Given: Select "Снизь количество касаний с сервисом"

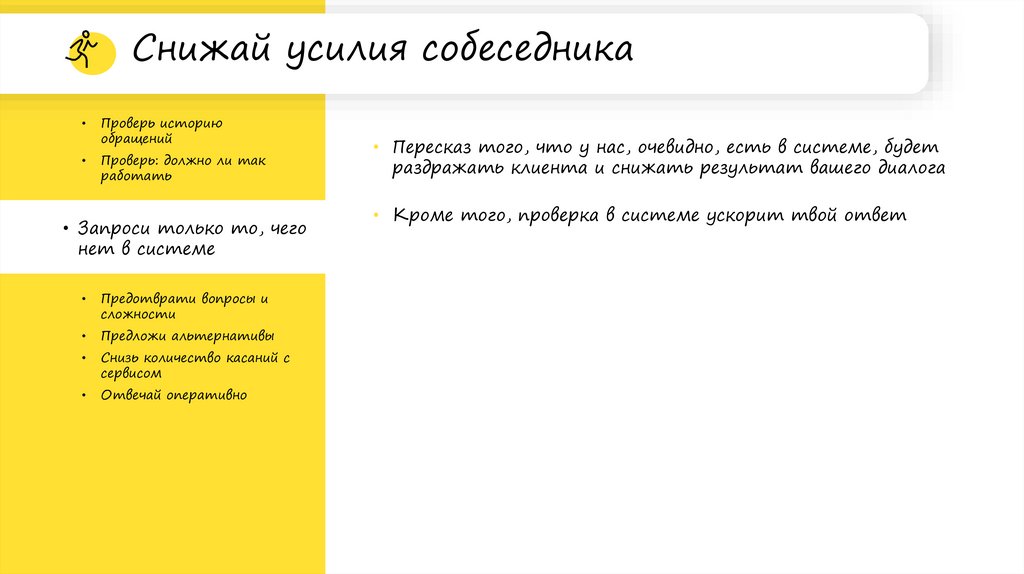Looking at the screenshot, I should (x=195, y=365).
